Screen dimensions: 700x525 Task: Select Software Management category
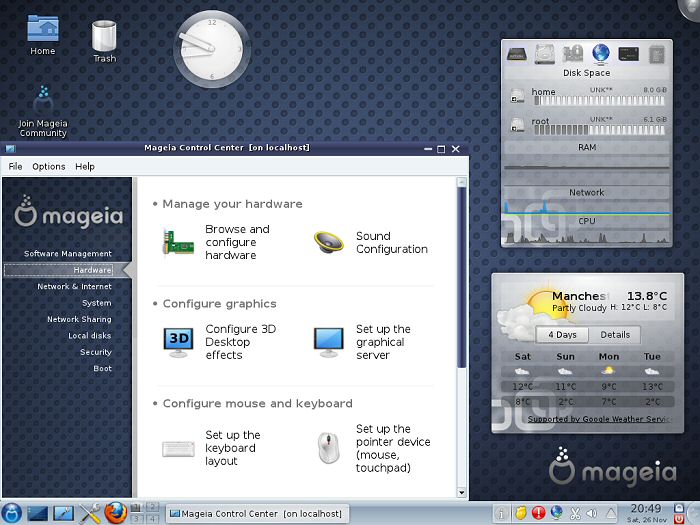point(68,254)
